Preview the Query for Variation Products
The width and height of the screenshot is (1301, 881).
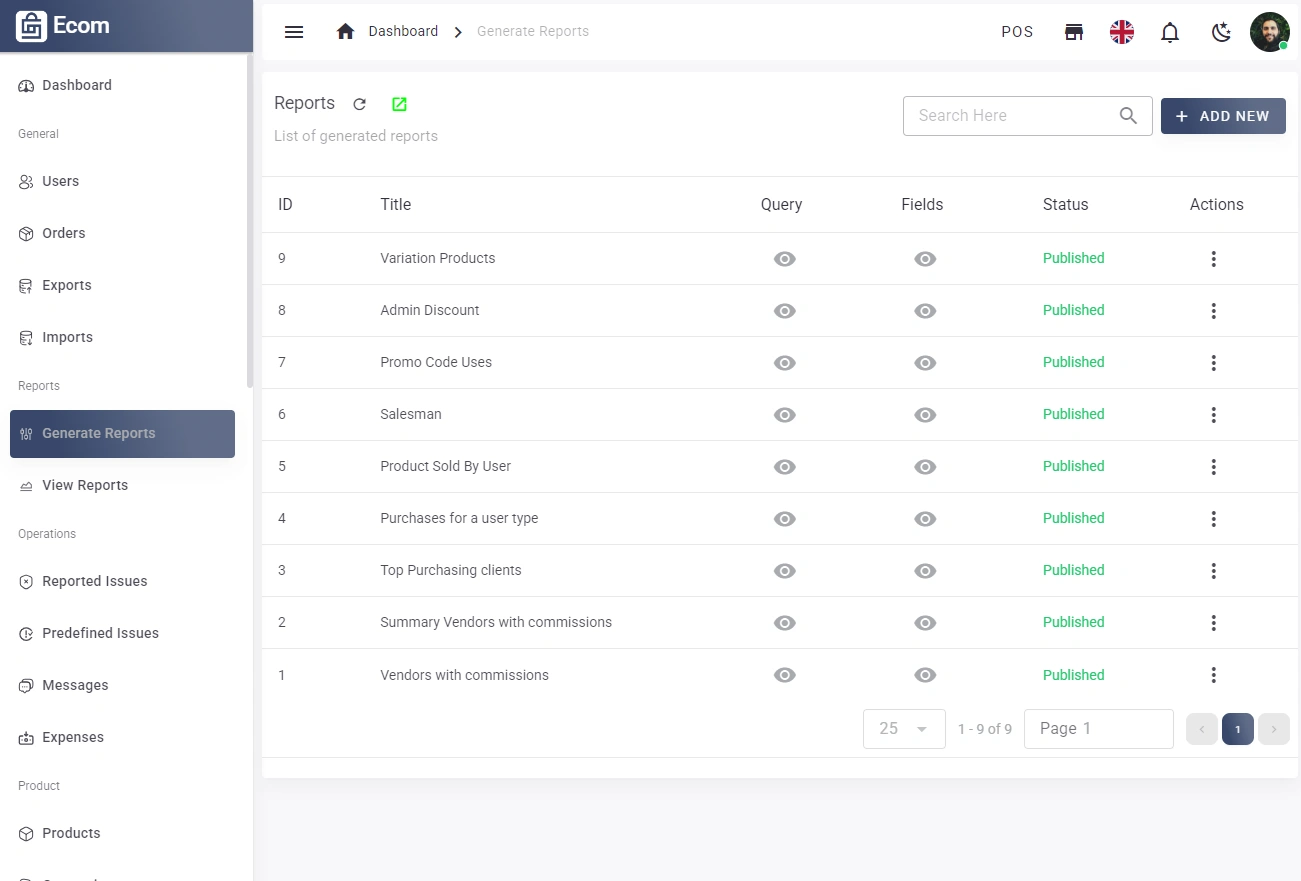click(x=784, y=258)
